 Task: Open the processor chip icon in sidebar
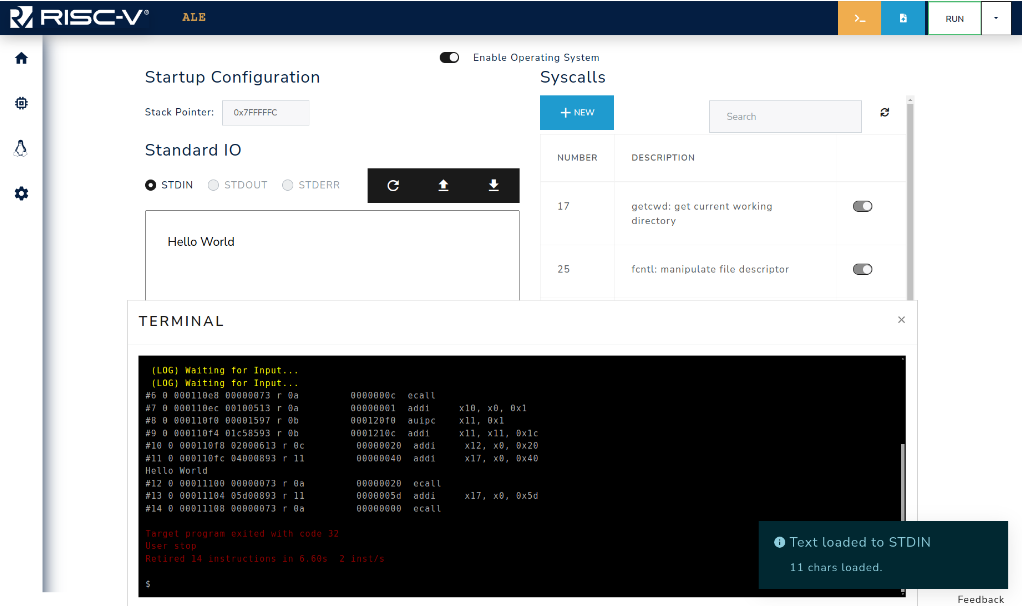(22, 103)
